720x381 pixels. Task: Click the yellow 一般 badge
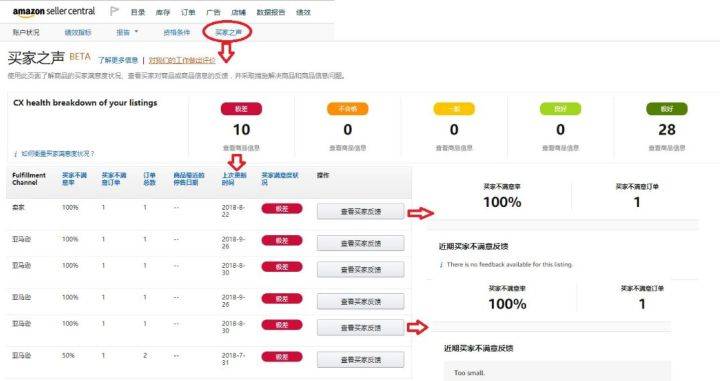(x=454, y=109)
